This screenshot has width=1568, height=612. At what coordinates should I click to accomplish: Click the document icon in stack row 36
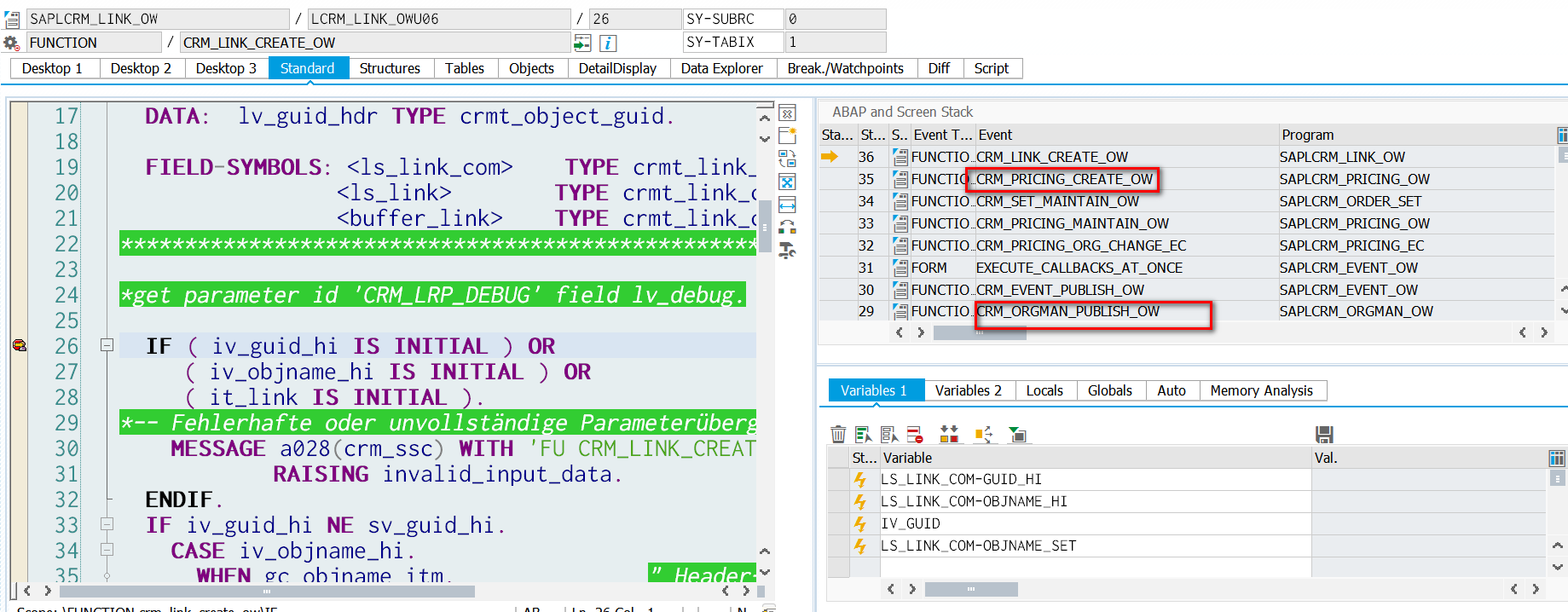pos(900,157)
